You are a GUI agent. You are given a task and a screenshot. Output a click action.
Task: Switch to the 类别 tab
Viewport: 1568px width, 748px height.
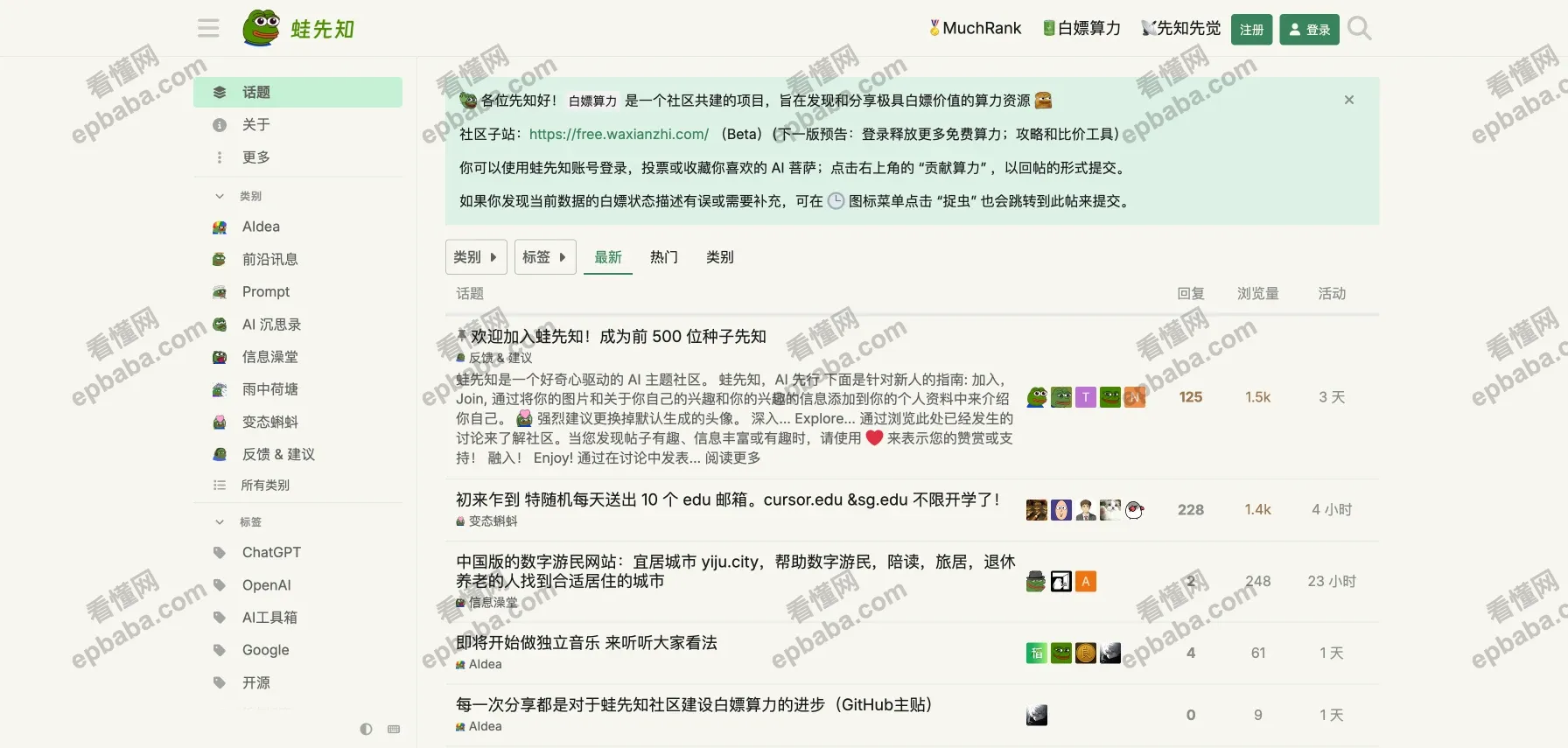[720, 257]
